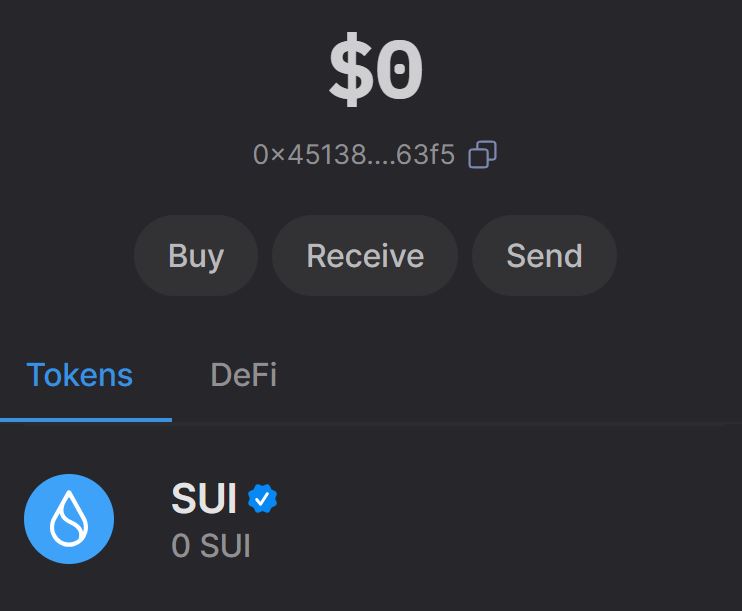
Task: Click the wallet address 0x45138....63f5
Action: [x=354, y=155]
